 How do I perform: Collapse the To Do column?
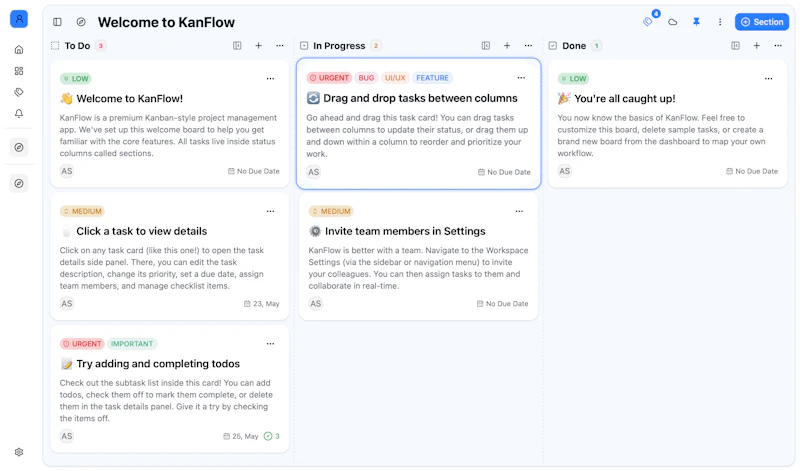click(237, 45)
